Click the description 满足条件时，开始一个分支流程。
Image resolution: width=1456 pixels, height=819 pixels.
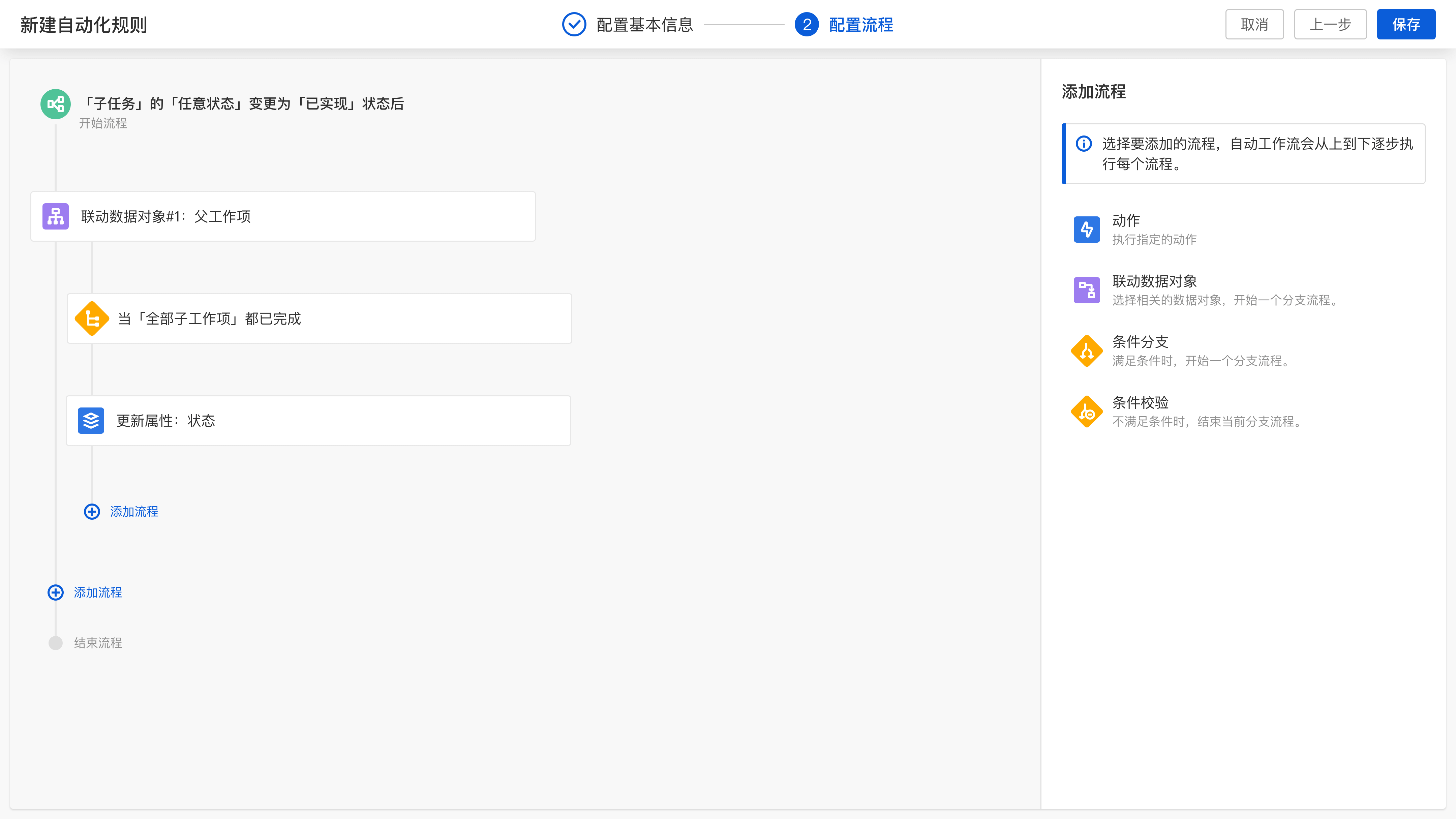pos(1203,361)
